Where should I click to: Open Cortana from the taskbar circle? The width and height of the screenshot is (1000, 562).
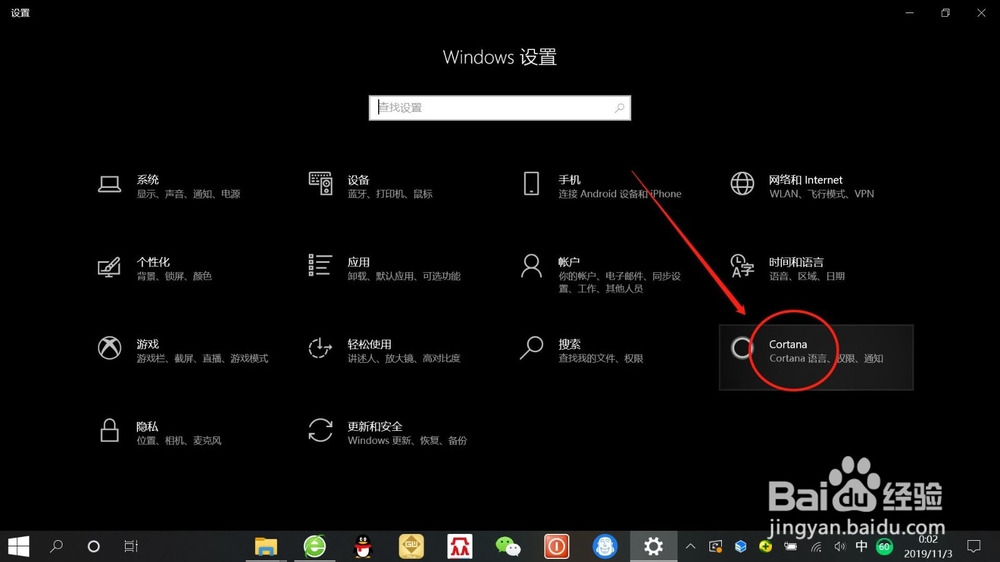click(x=93, y=547)
